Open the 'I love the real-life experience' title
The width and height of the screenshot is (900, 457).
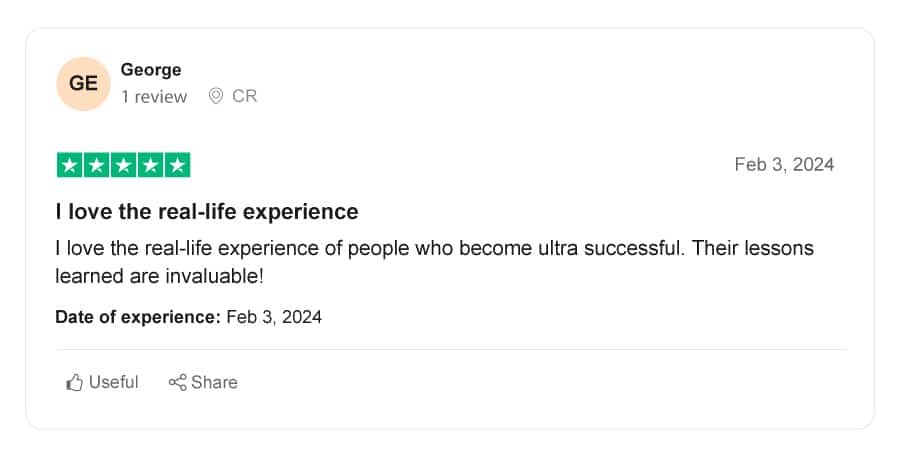tap(207, 212)
